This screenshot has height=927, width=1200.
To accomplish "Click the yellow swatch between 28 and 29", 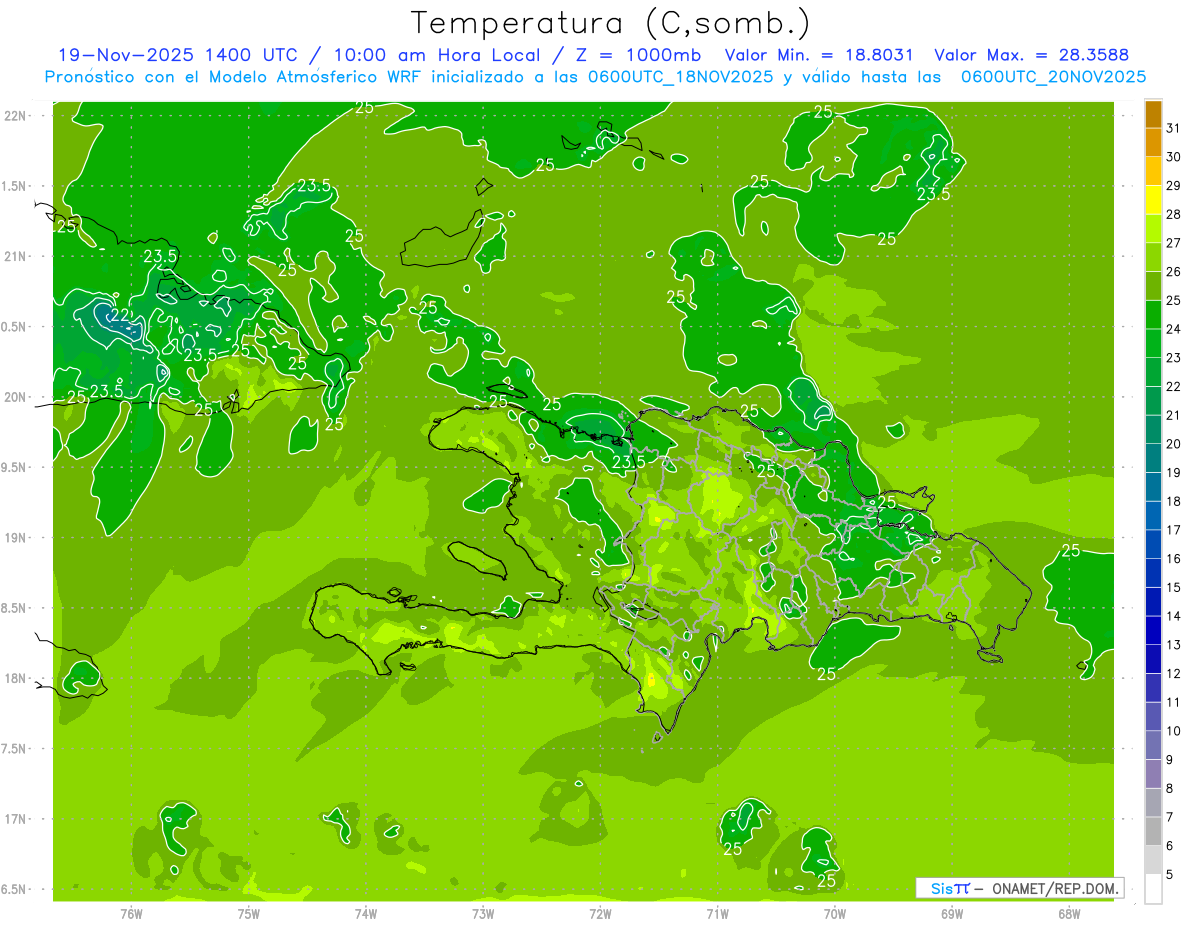I will pos(1153,201).
